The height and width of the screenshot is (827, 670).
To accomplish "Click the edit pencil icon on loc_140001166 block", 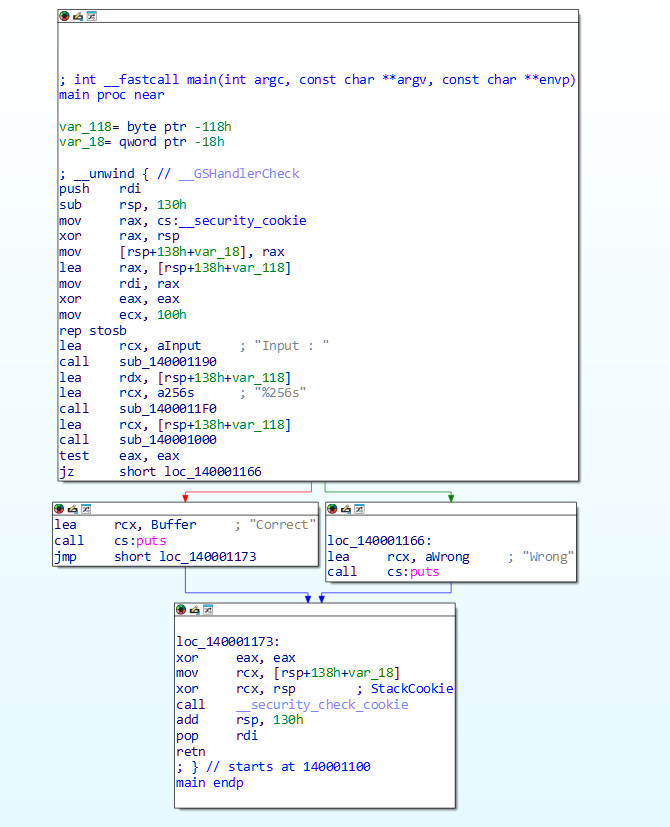I will [x=346, y=509].
